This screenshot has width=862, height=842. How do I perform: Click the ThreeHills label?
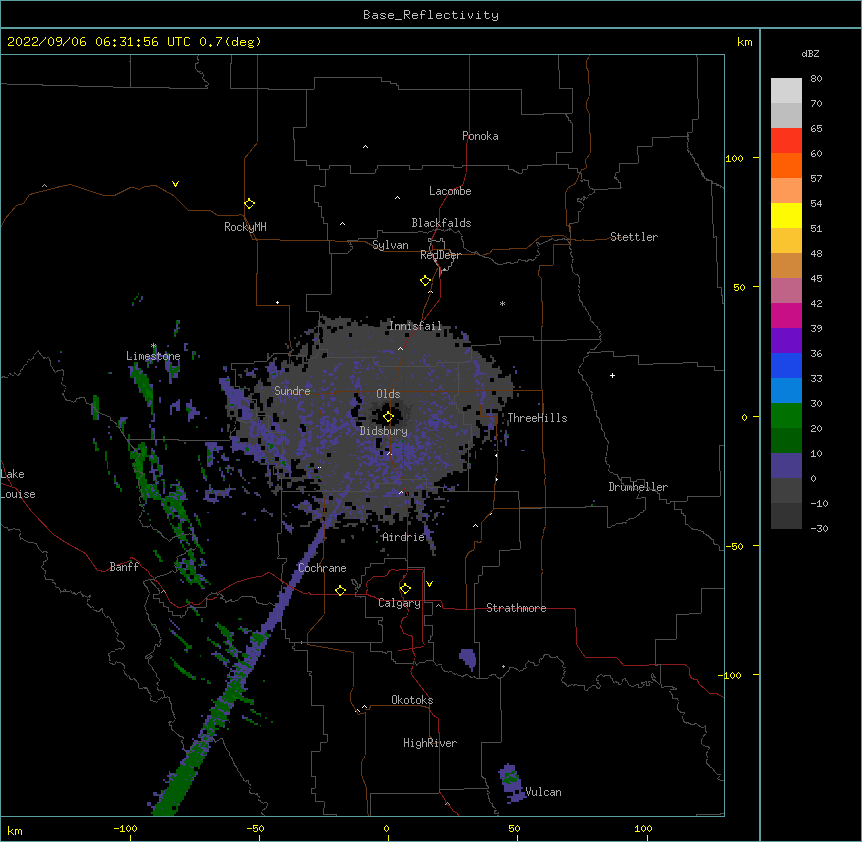pyautogui.click(x=537, y=418)
